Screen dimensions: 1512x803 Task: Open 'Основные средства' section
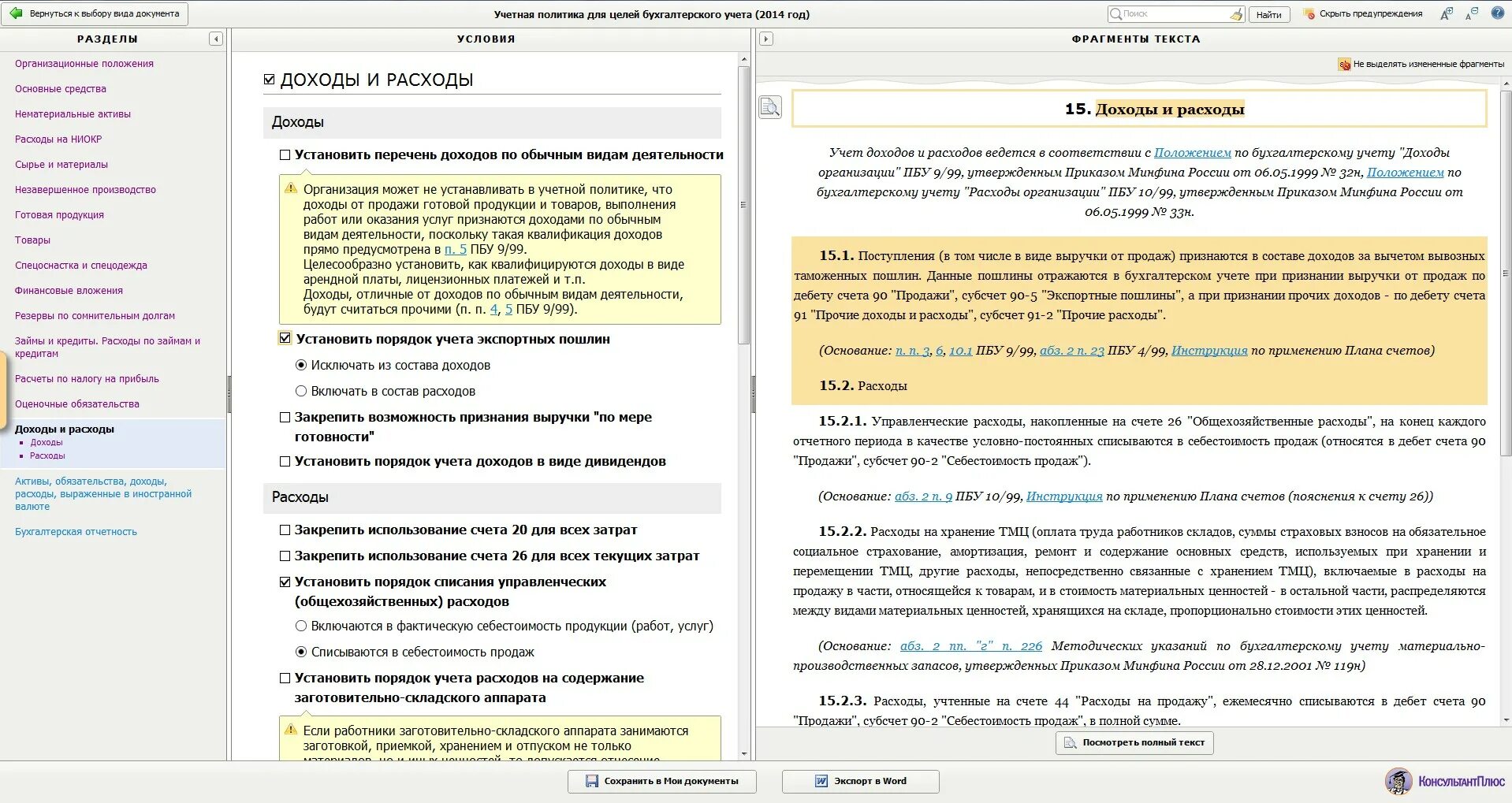click(x=61, y=89)
